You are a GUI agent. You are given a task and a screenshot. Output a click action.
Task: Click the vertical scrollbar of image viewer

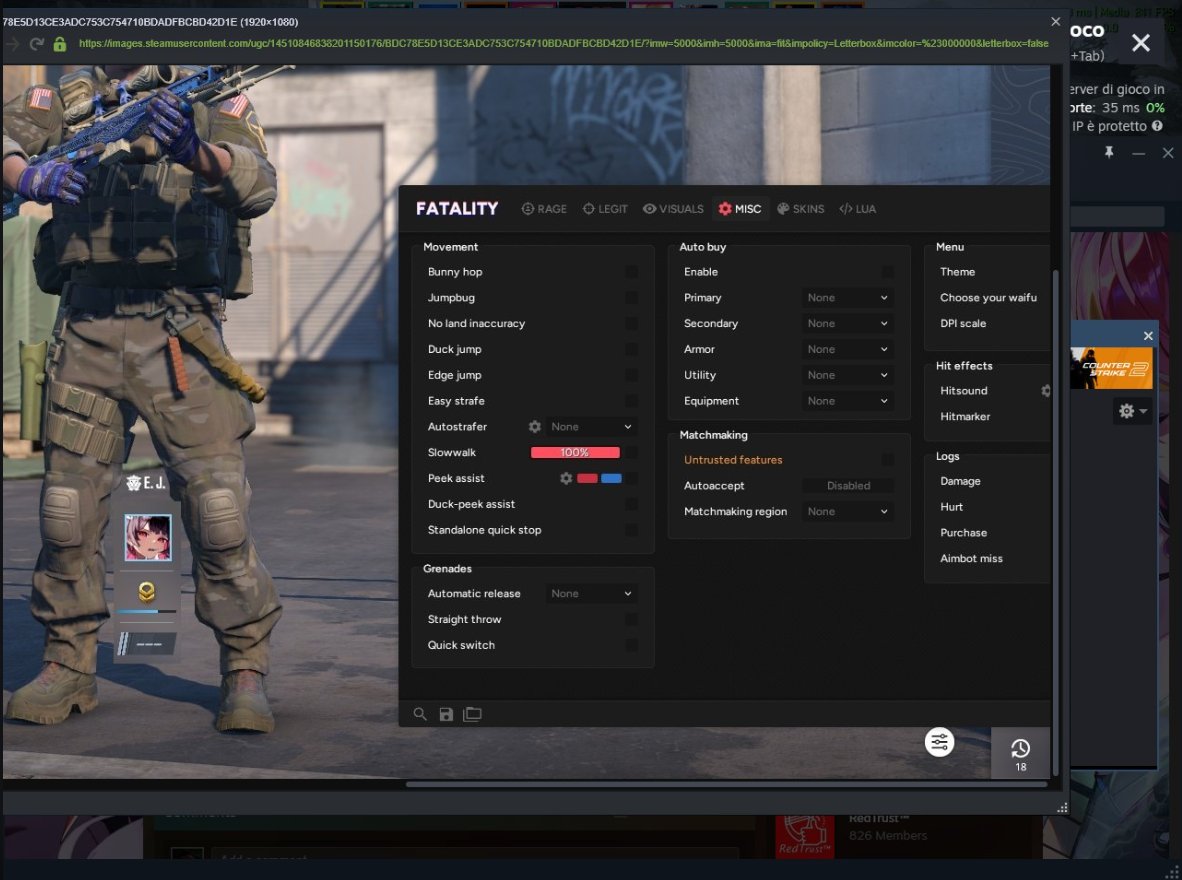click(x=1056, y=522)
